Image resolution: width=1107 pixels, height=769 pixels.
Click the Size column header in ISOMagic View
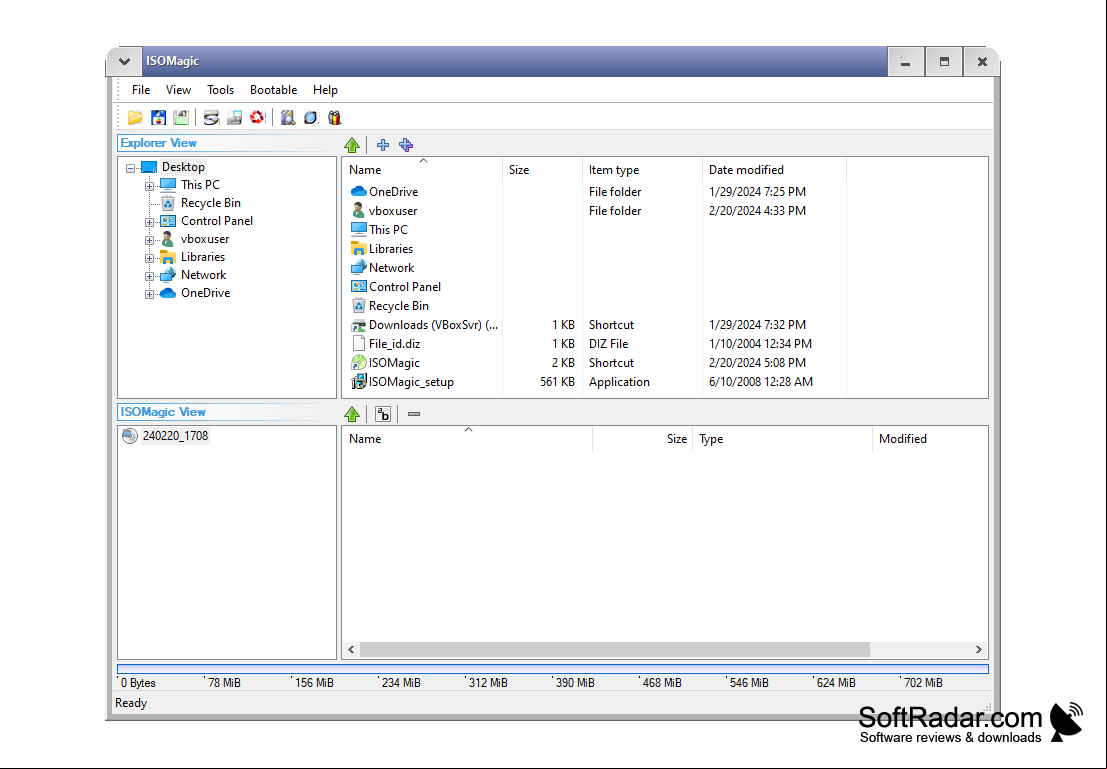pos(642,439)
